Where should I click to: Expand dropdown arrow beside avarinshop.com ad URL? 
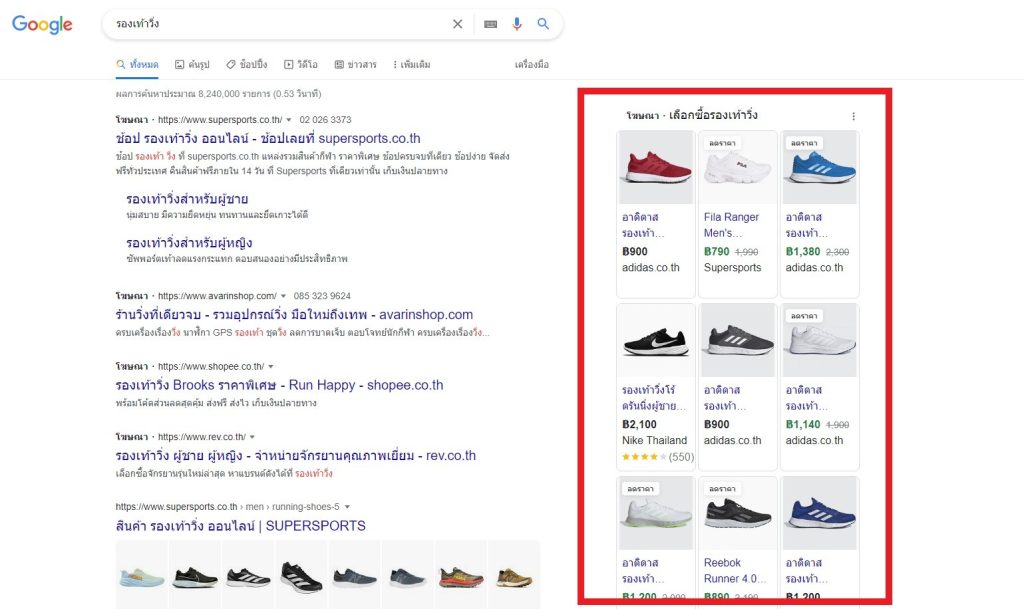click(x=283, y=296)
